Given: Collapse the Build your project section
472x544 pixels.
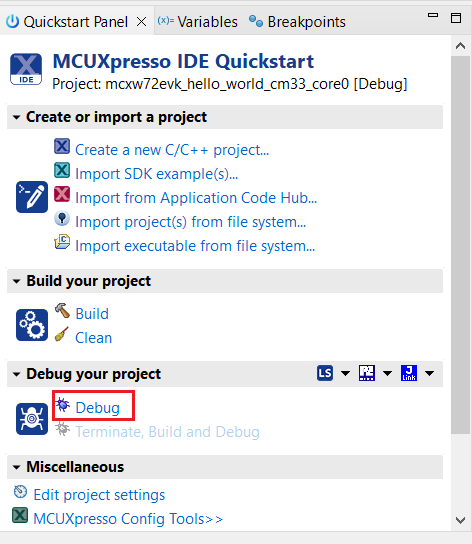Looking at the screenshot, I should [16, 281].
